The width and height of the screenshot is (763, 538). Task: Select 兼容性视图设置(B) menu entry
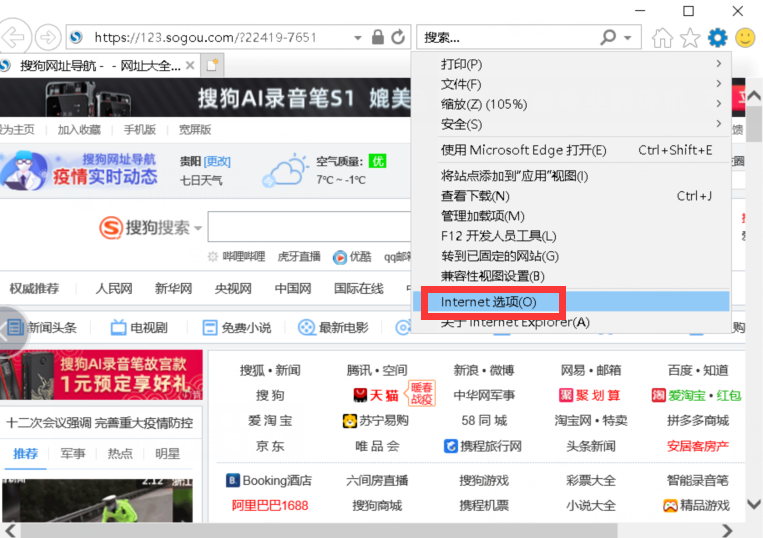[x=492, y=276]
